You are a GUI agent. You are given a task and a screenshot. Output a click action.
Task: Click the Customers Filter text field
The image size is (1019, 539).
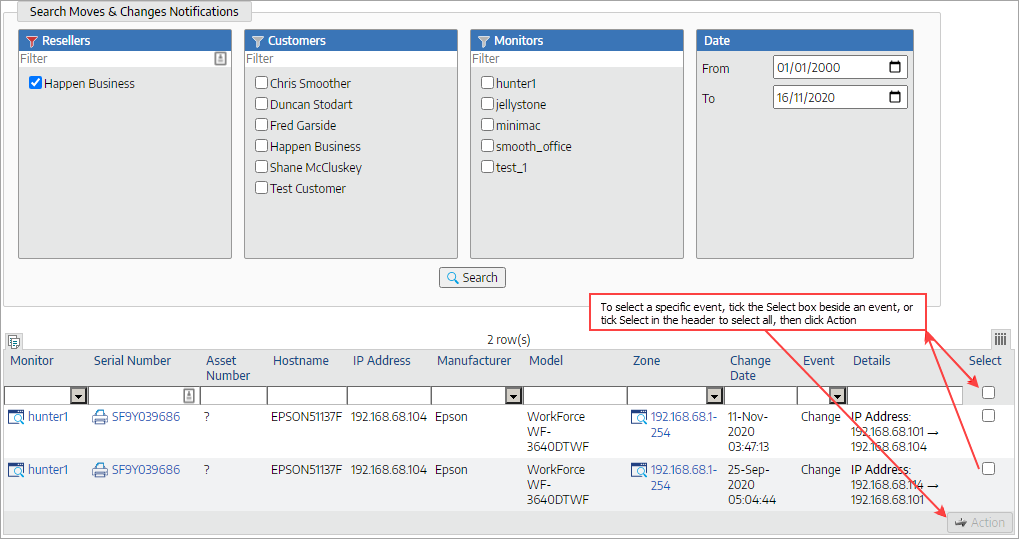coord(351,59)
